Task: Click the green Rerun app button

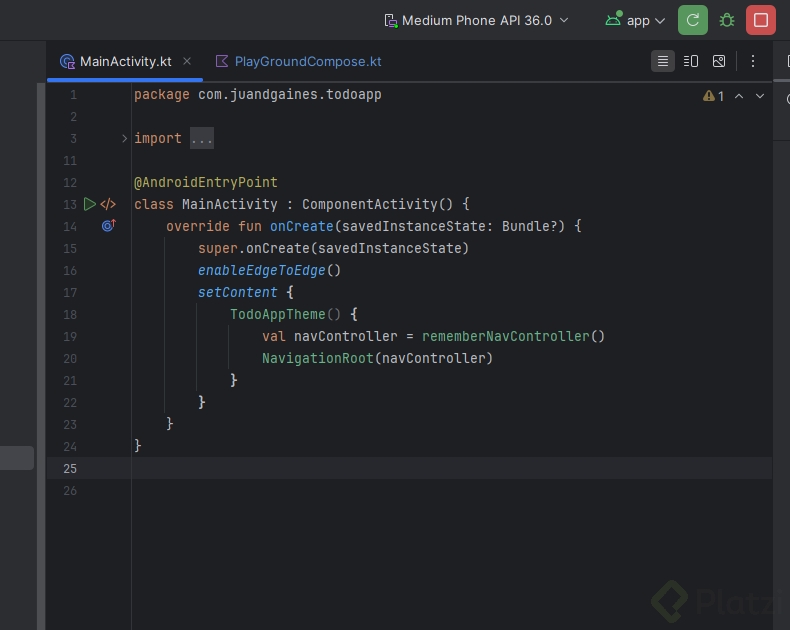Action: coord(692,20)
